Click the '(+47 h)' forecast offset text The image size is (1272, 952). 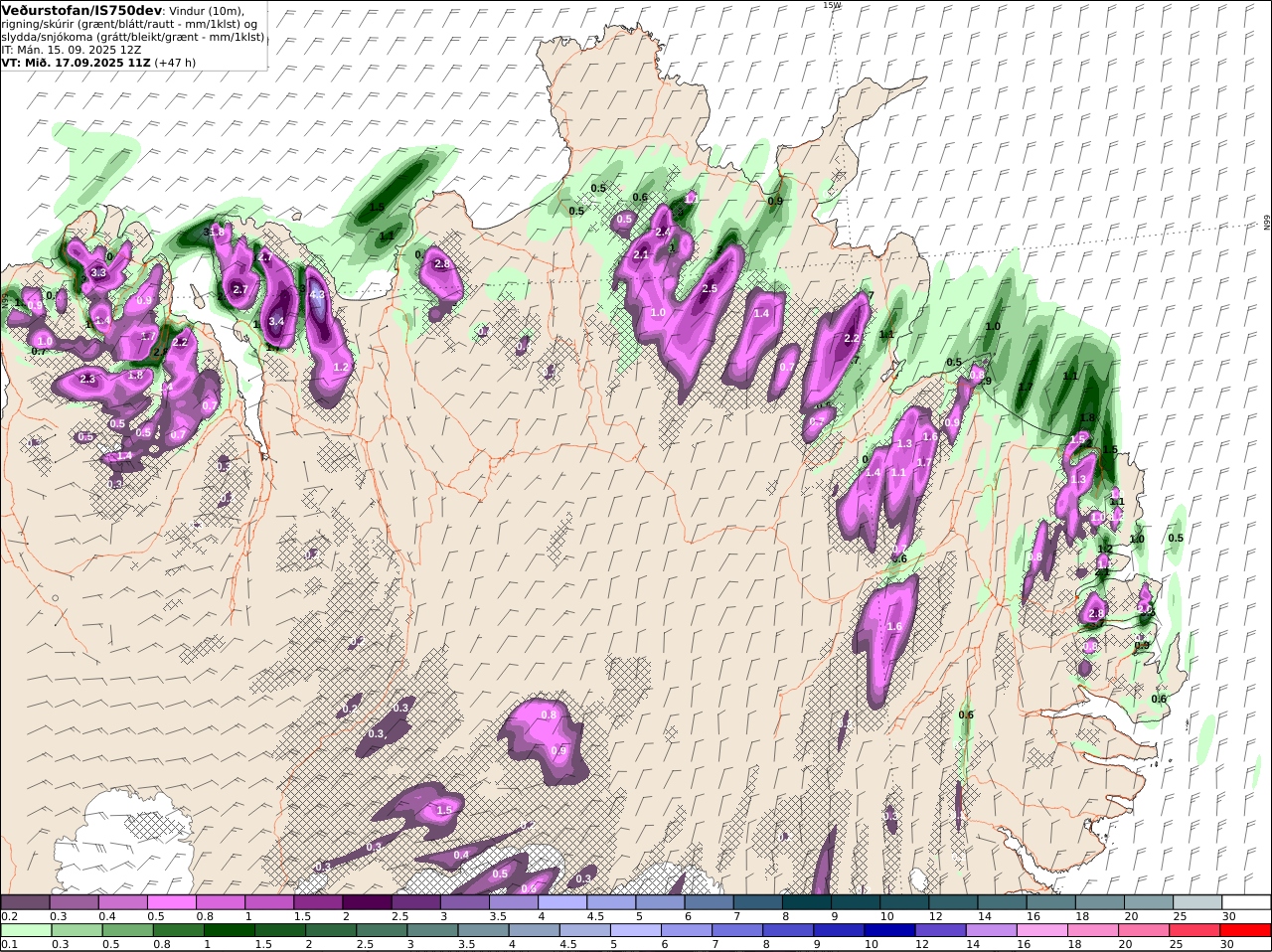click(x=175, y=62)
